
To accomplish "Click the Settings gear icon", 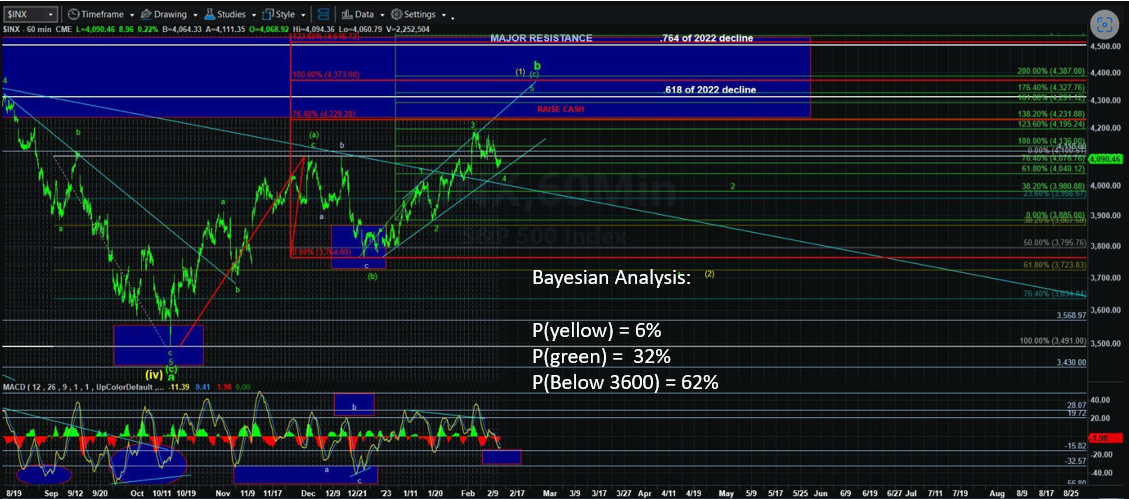I will tap(396, 15).
